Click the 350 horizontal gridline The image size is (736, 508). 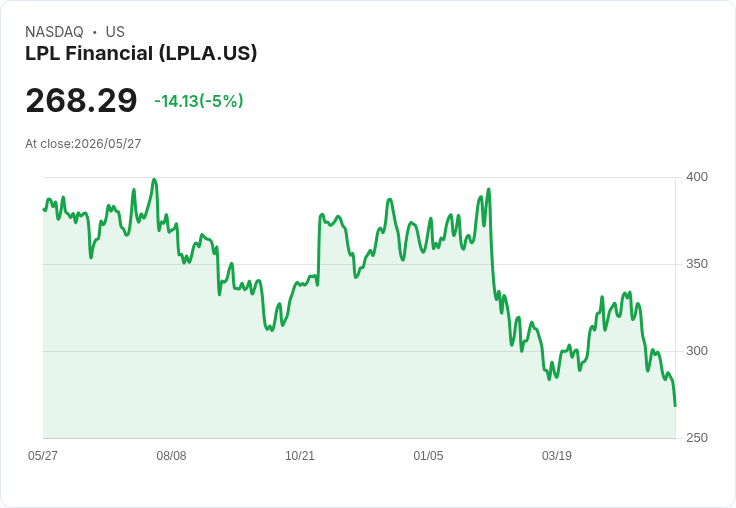click(359, 264)
